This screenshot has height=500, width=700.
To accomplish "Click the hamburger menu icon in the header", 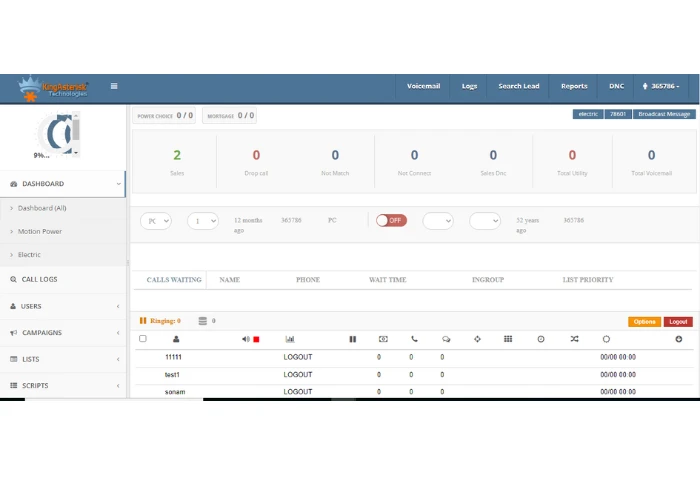I will pos(114,86).
